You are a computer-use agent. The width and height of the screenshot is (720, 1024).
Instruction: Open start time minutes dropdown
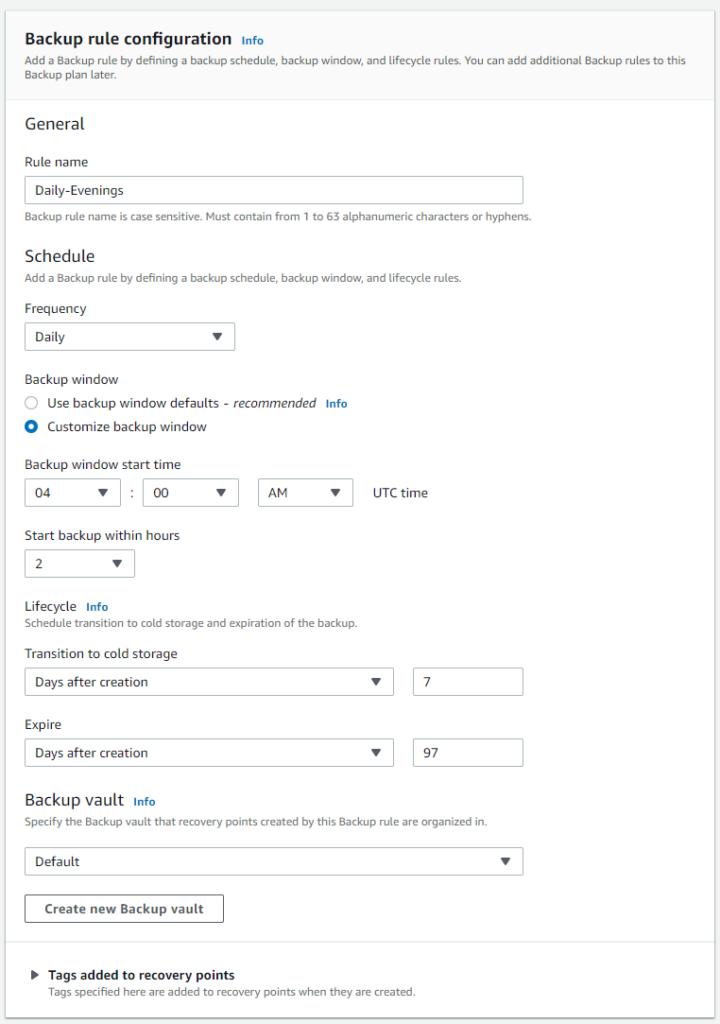point(190,493)
